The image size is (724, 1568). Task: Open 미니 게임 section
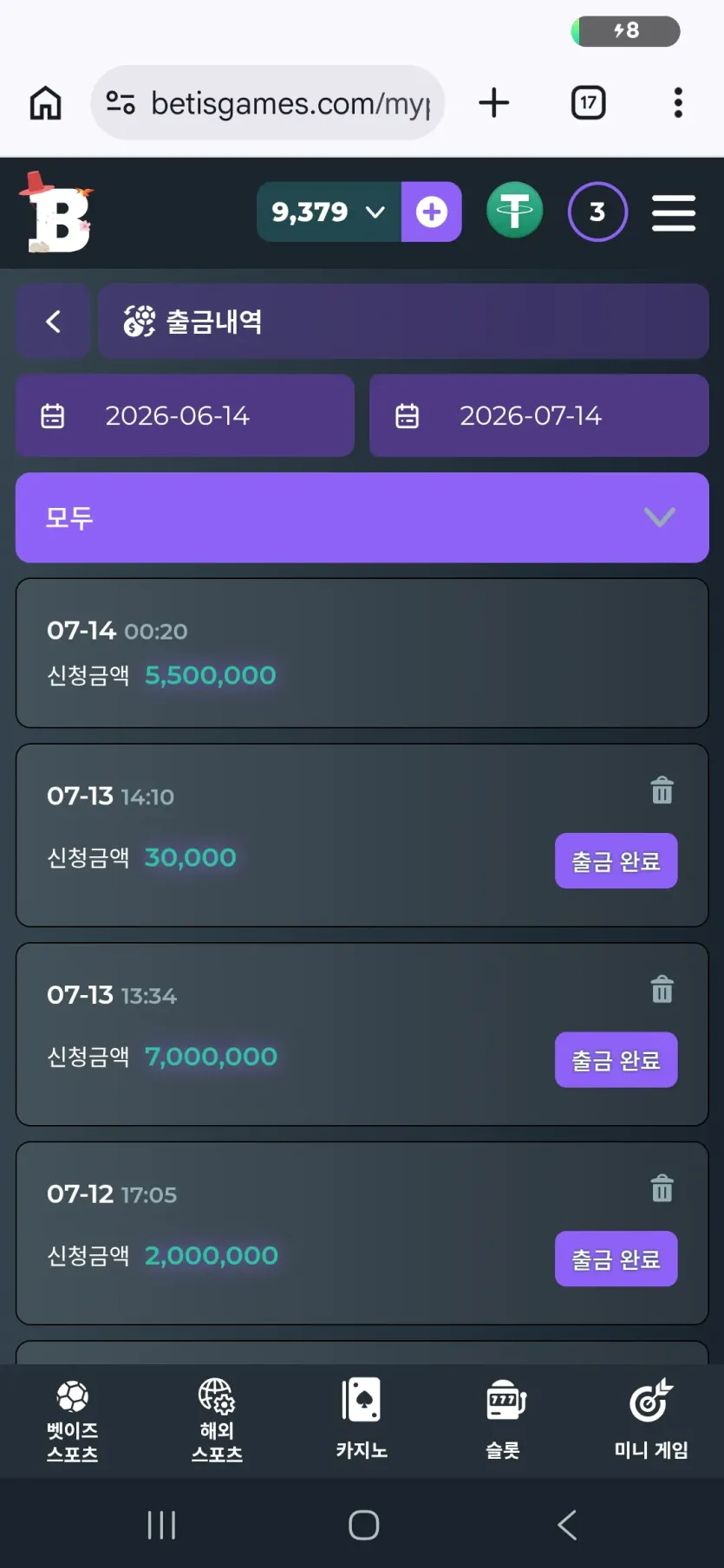pyautogui.click(x=651, y=1419)
